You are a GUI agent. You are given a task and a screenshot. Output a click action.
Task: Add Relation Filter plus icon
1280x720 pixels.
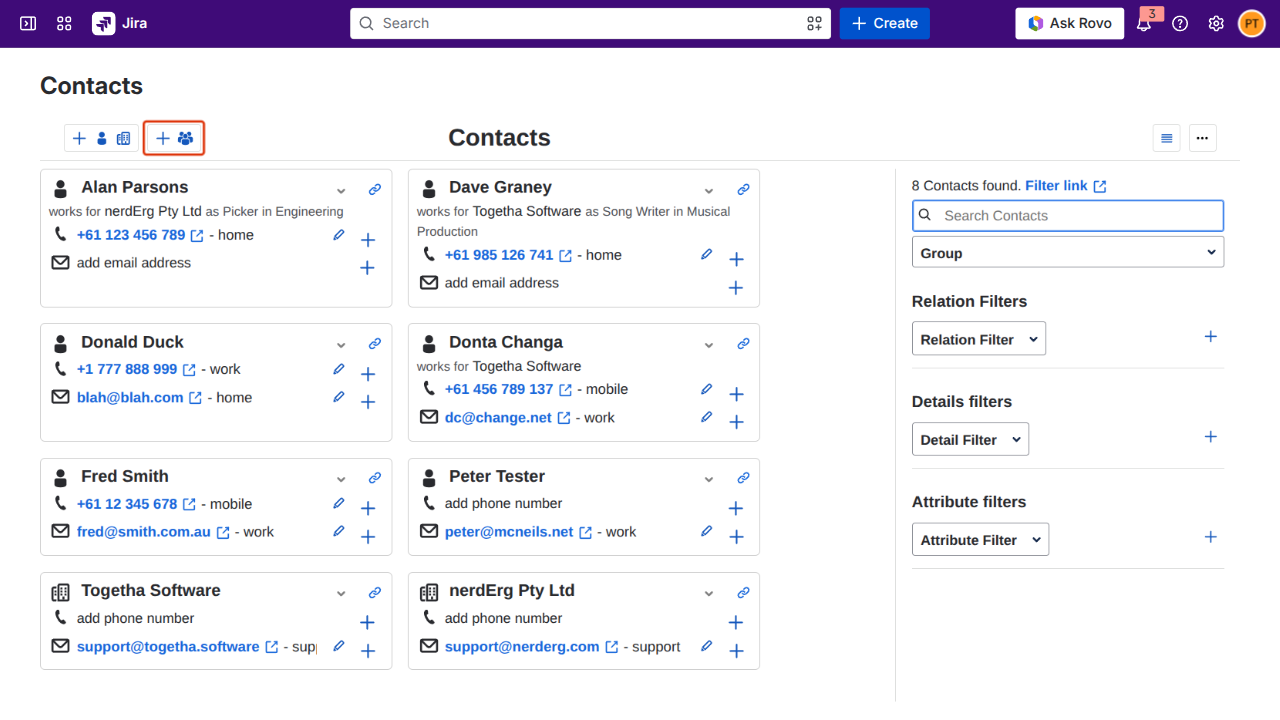coord(1211,337)
